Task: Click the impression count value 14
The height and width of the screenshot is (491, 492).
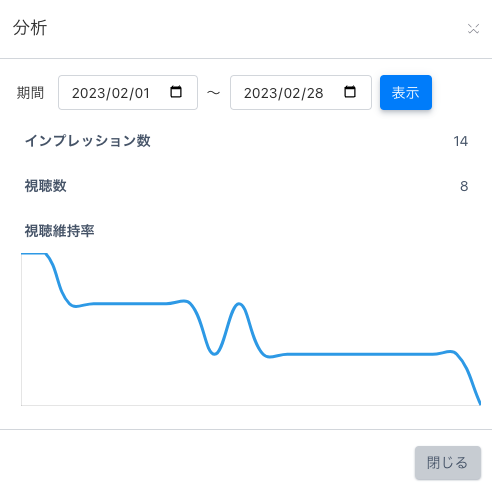Action: point(461,141)
